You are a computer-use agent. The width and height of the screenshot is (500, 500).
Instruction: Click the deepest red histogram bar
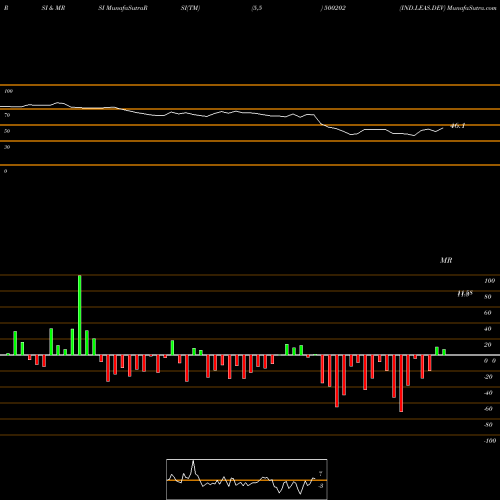tap(401, 383)
